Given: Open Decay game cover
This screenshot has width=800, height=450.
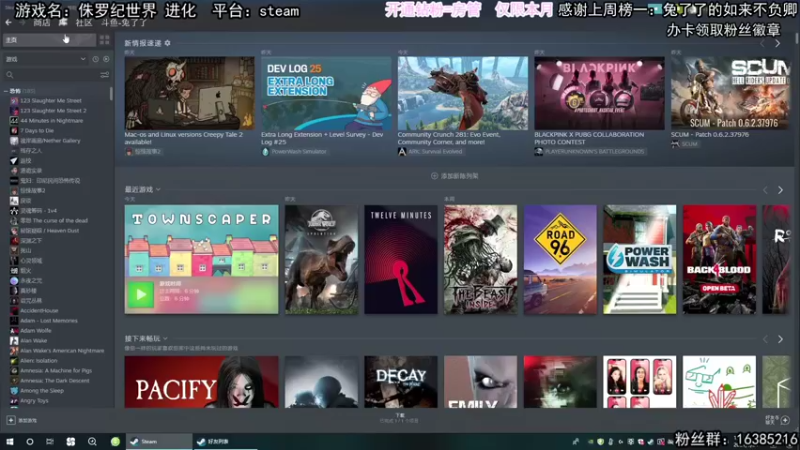Looking at the screenshot, I should point(401,382).
